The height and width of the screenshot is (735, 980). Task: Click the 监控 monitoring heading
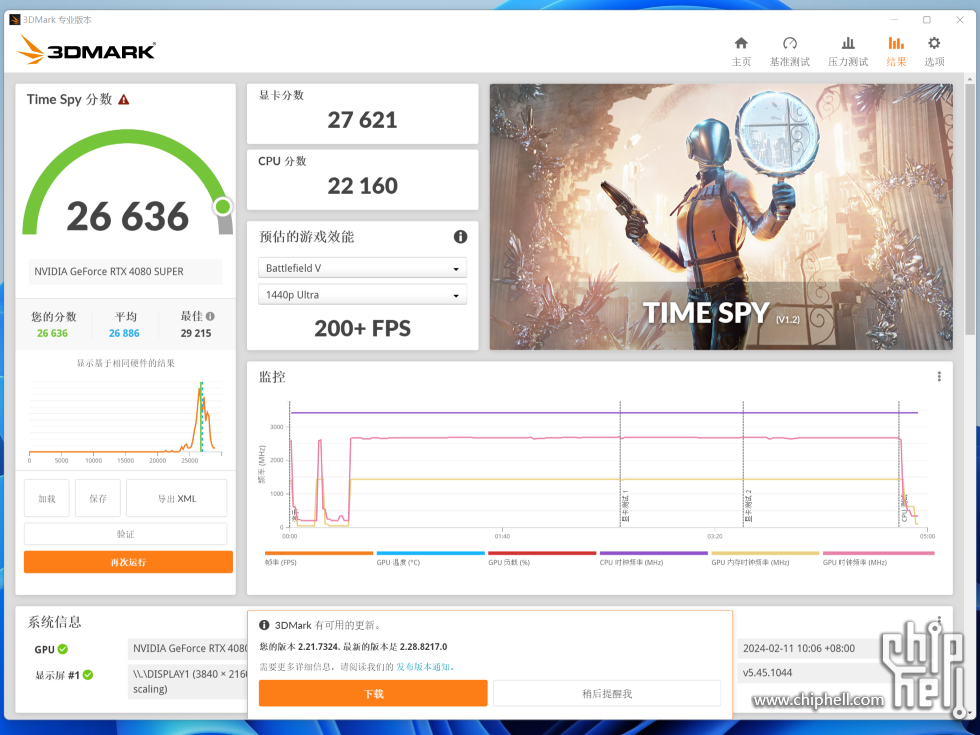pyautogui.click(x=272, y=377)
